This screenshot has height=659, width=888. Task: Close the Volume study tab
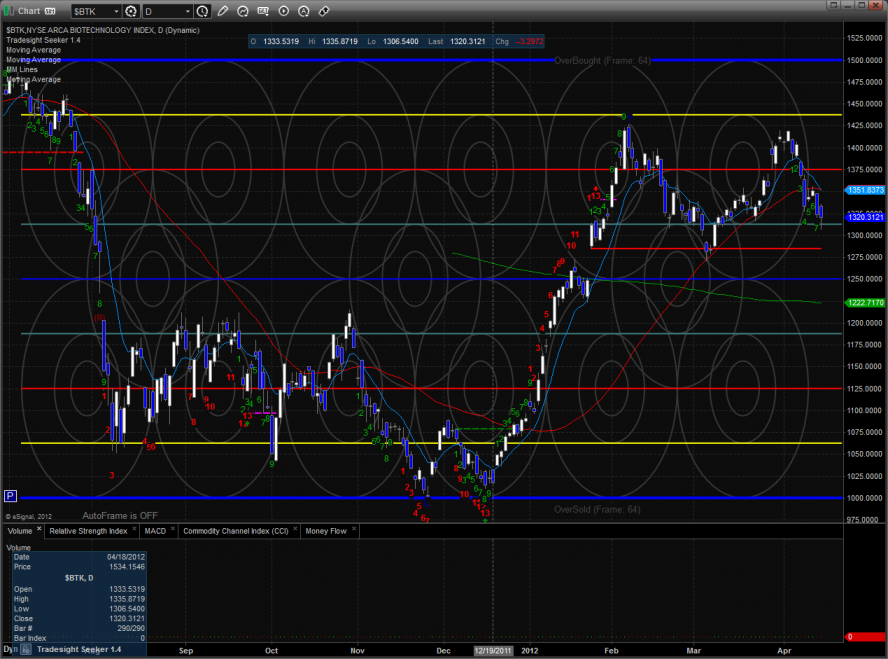[39, 530]
